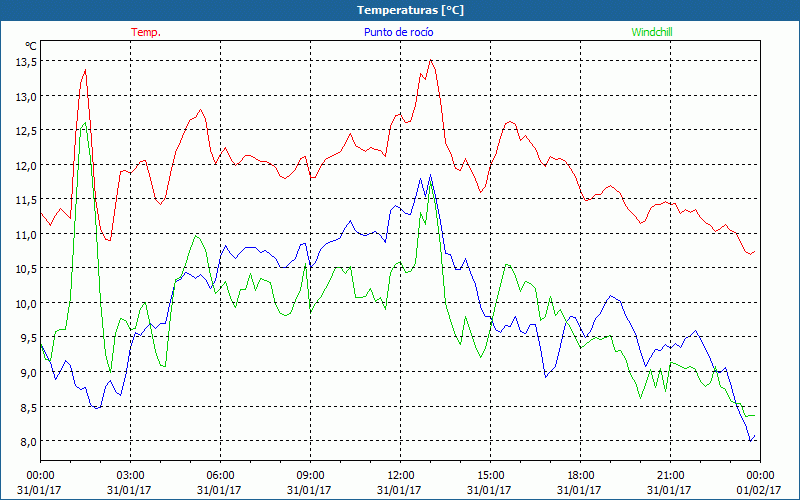
Task: Select the green 'Windchill' legend label
Action: tap(652, 32)
